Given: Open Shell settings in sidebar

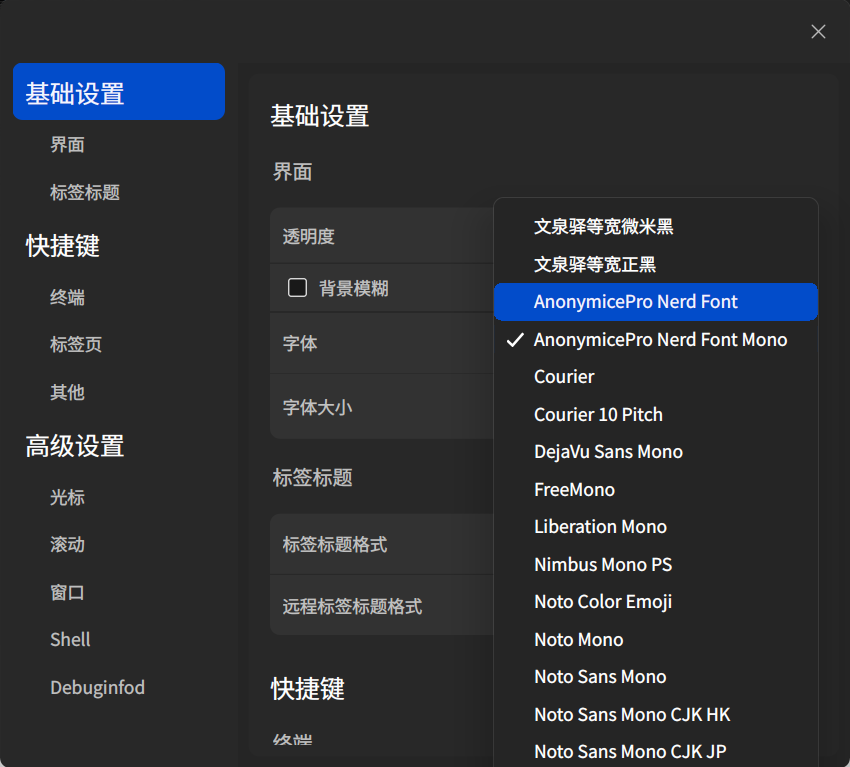Looking at the screenshot, I should (x=70, y=640).
